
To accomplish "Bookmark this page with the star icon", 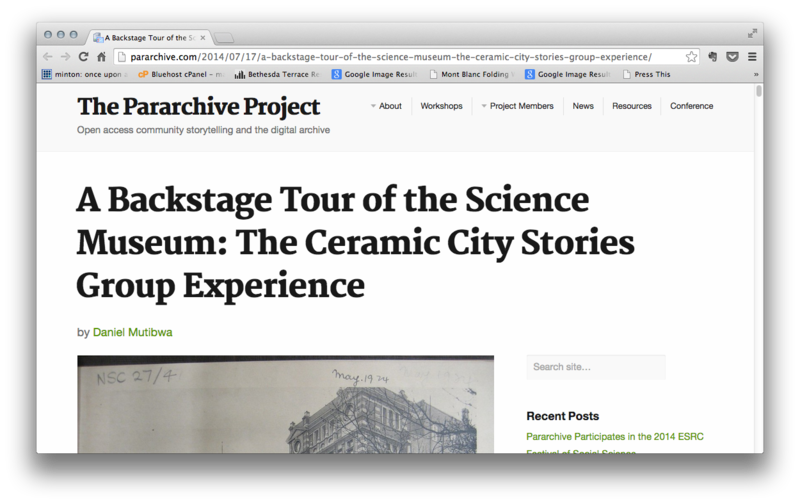I will click(691, 57).
